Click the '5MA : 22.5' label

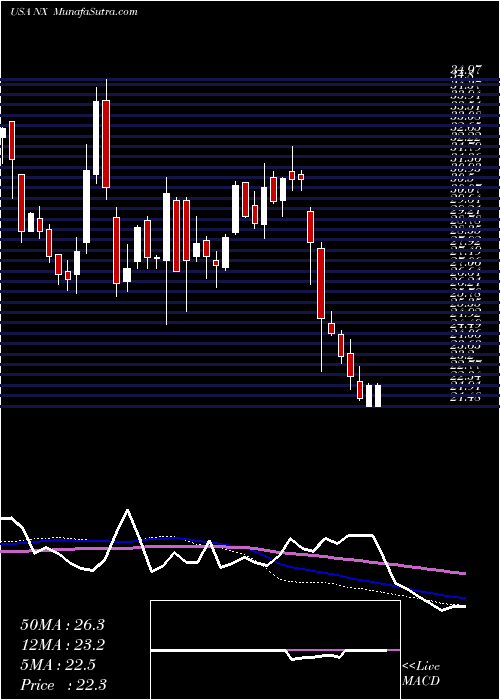click(58, 665)
